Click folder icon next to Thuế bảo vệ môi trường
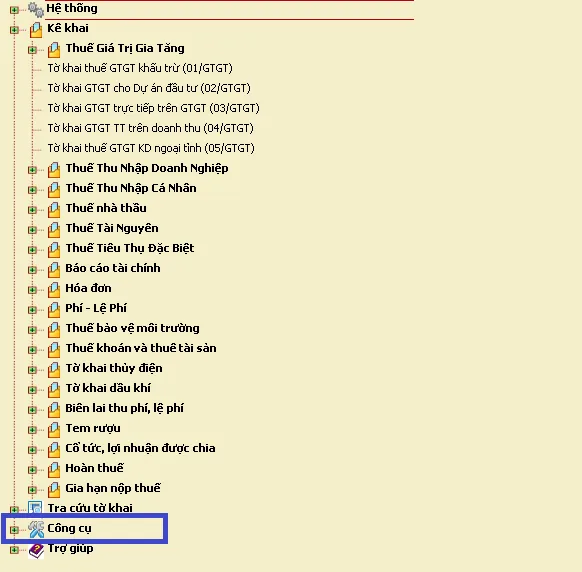The height and width of the screenshot is (572, 582). coord(54,330)
